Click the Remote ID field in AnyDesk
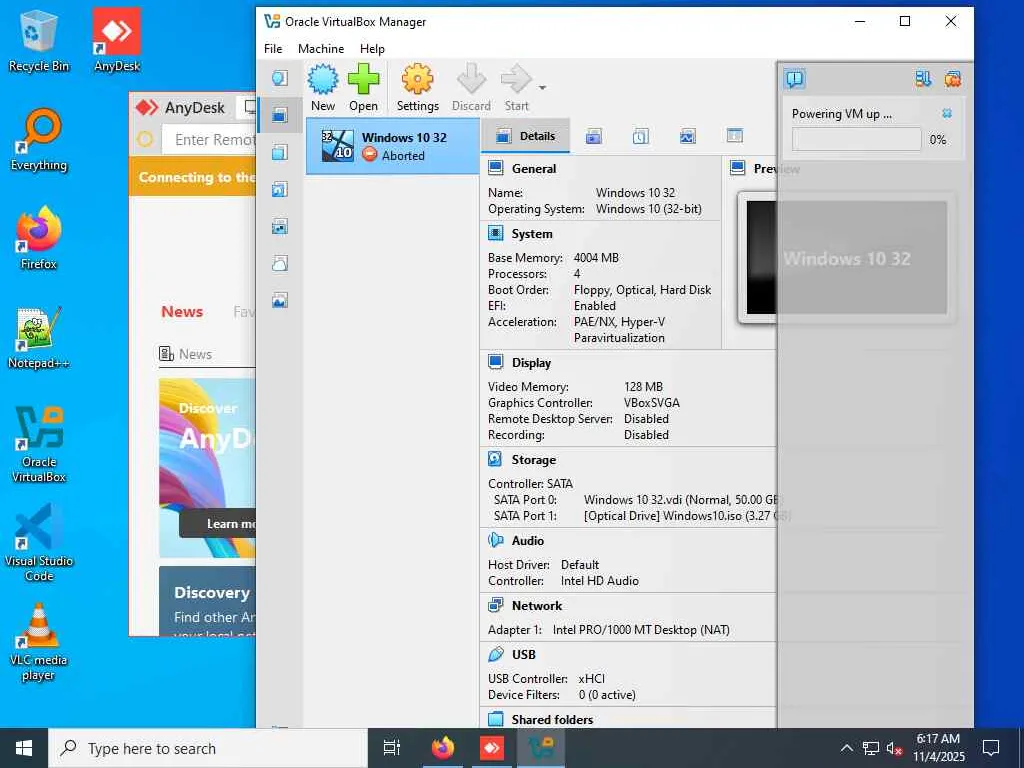Viewport: 1024px width, 768px height. (208, 139)
